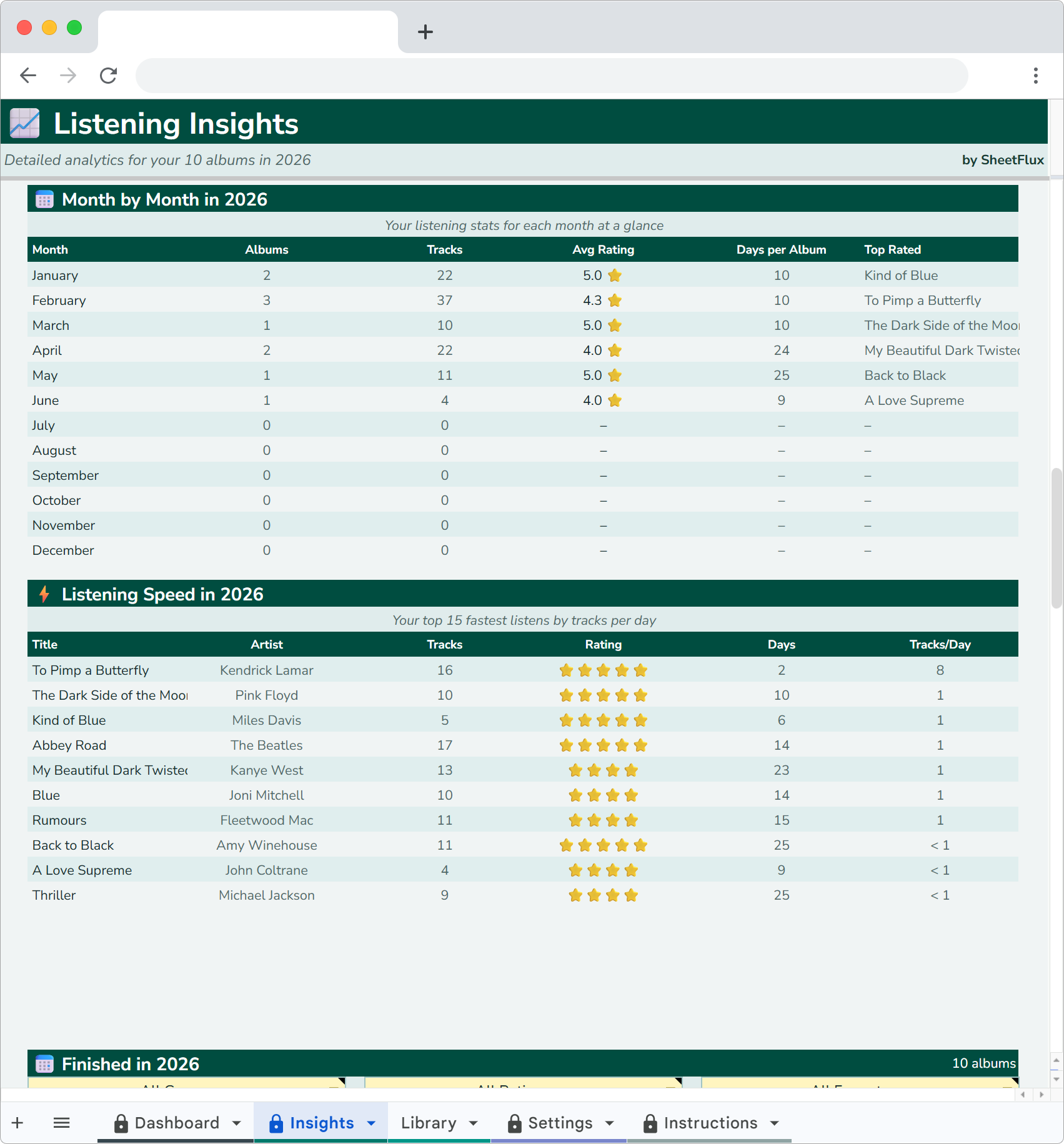Viewport: 1064px width, 1144px height.
Task: Click the calendar icon in Finished in 2026 header
Action: click(x=44, y=1064)
